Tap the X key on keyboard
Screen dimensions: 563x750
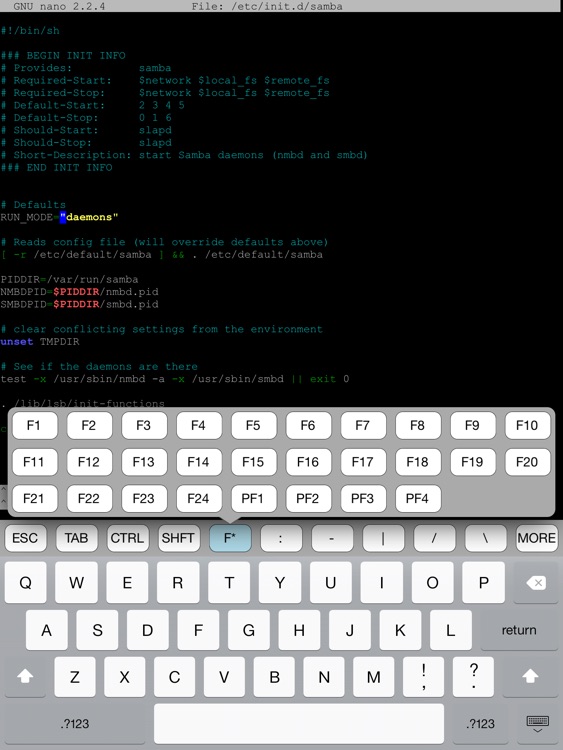click(x=125, y=676)
